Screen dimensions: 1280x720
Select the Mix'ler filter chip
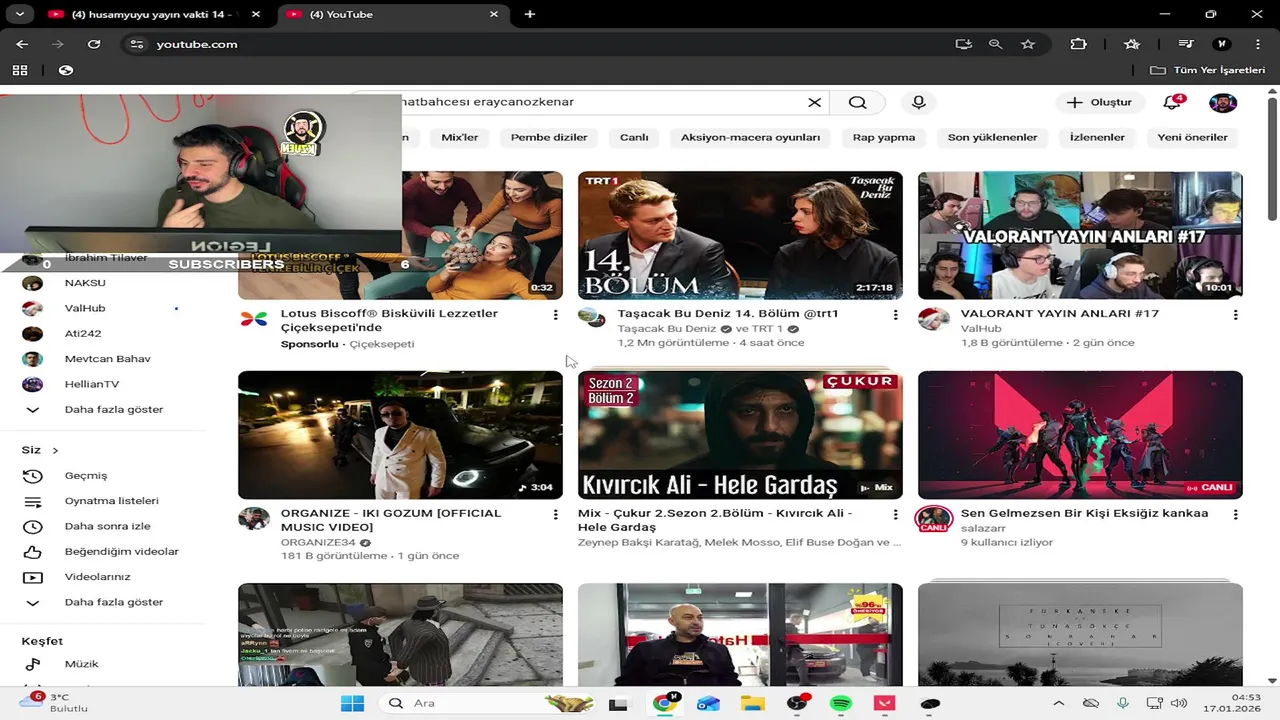(x=460, y=137)
